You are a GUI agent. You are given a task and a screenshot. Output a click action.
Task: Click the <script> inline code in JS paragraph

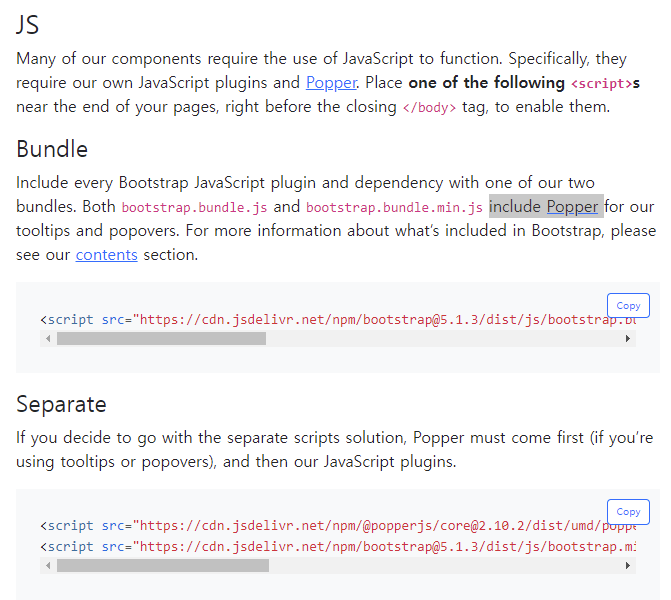click(x=602, y=83)
